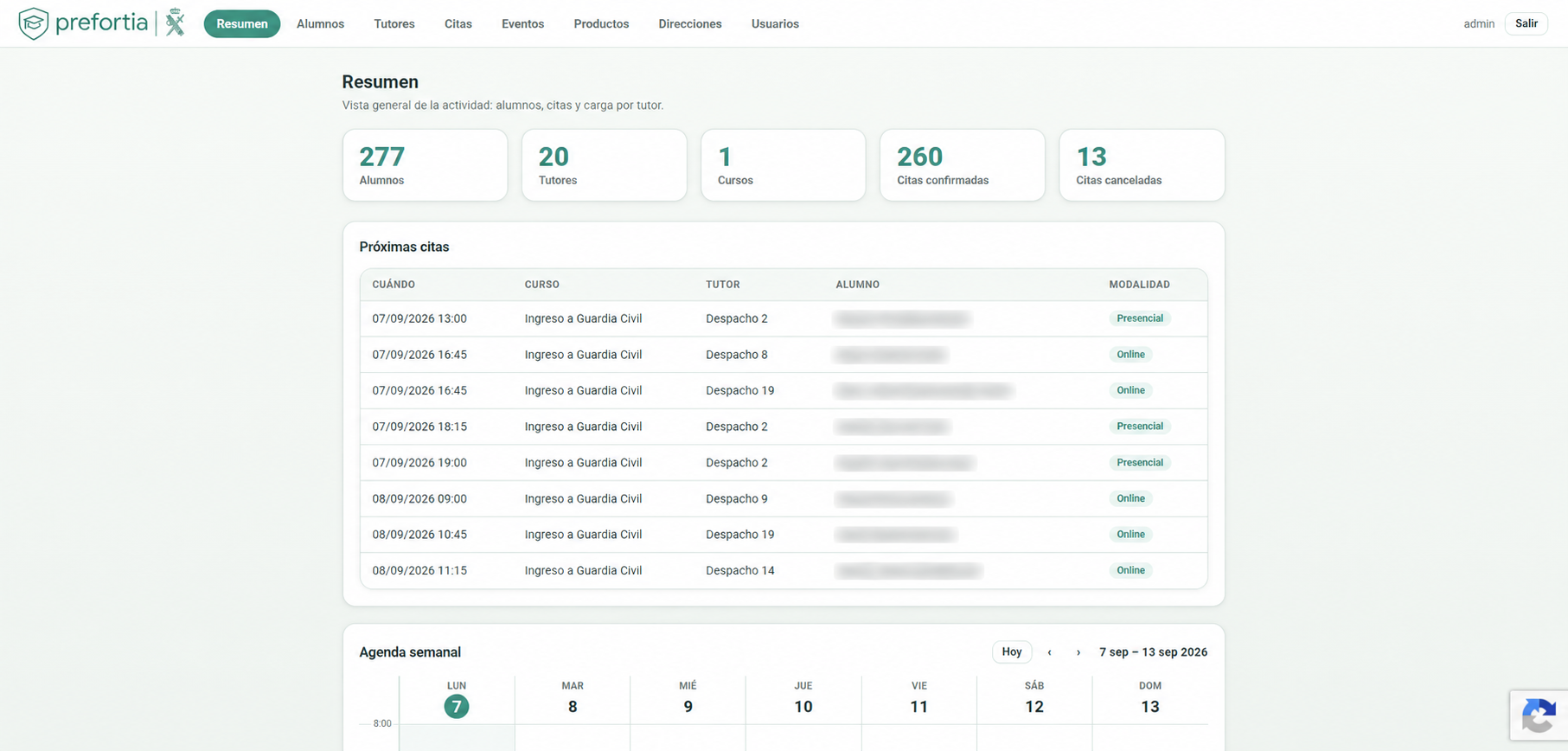
Task: Open the Tutores section
Action: [394, 24]
